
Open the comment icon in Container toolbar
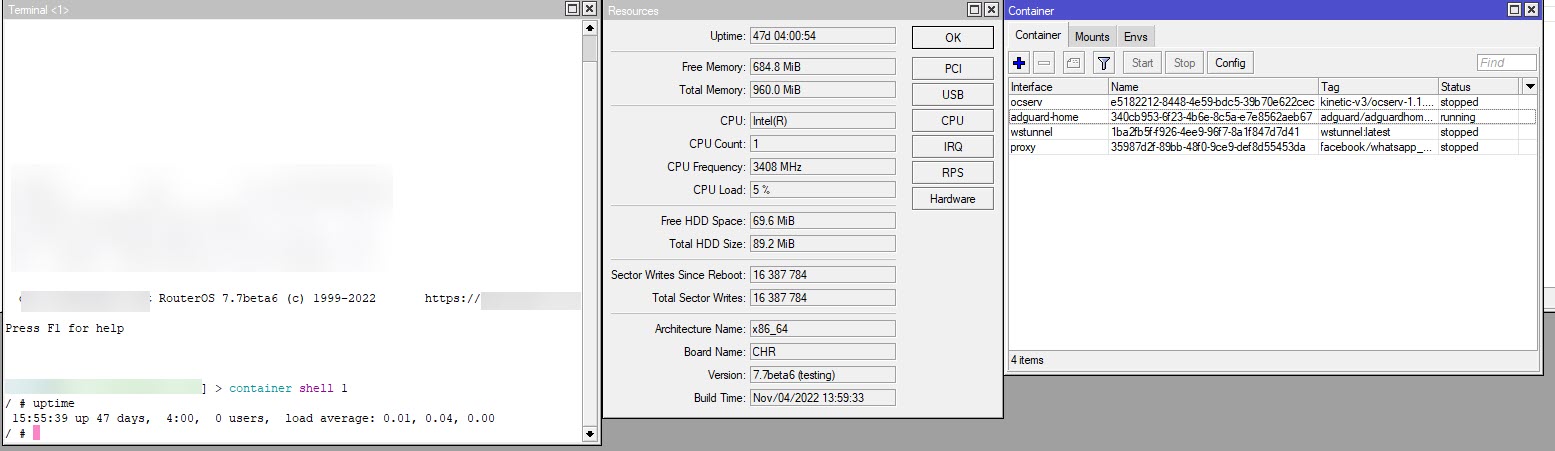coord(1073,63)
